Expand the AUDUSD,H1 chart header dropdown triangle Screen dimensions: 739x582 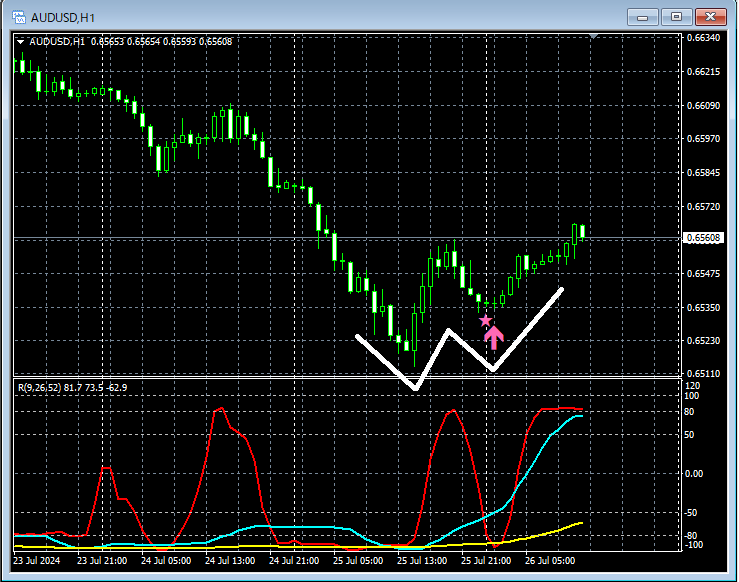coord(20,42)
